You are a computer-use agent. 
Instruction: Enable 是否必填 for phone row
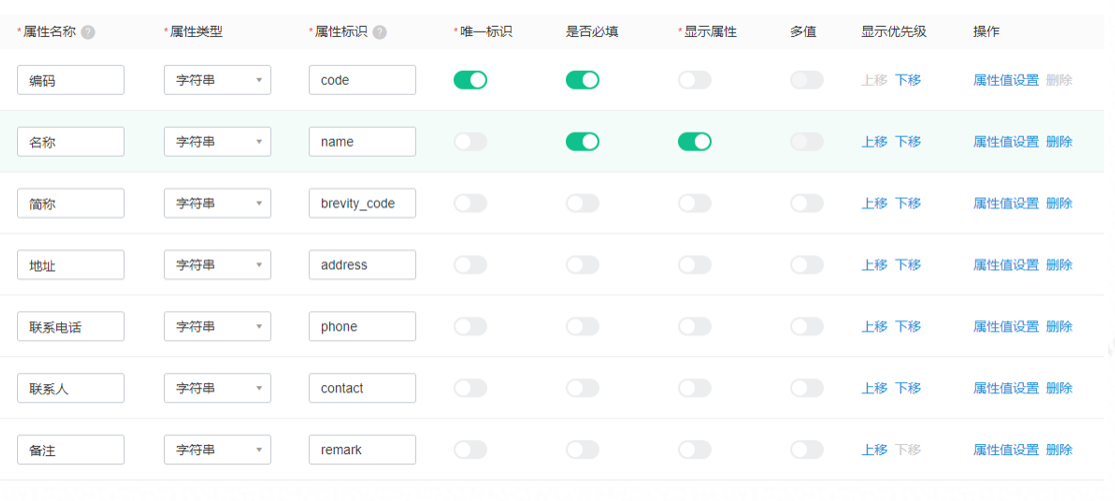tap(582, 326)
